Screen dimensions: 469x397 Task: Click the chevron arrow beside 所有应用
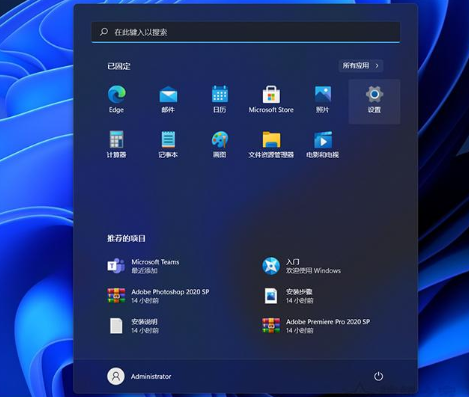point(377,66)
